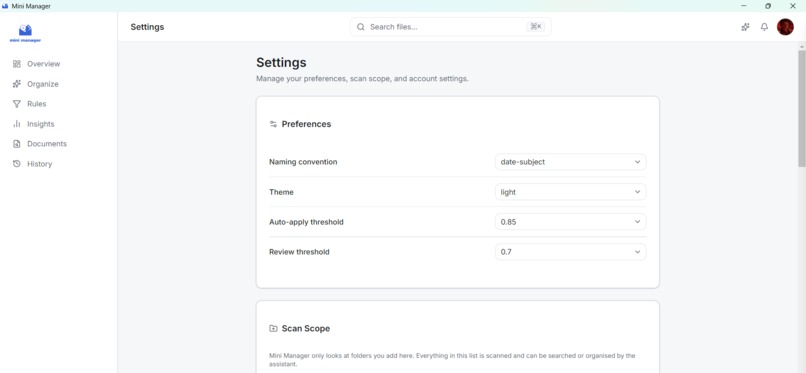This screenshot has width=806, height=373.
Task: Open the user profile avatar
Action: point(785,27)
